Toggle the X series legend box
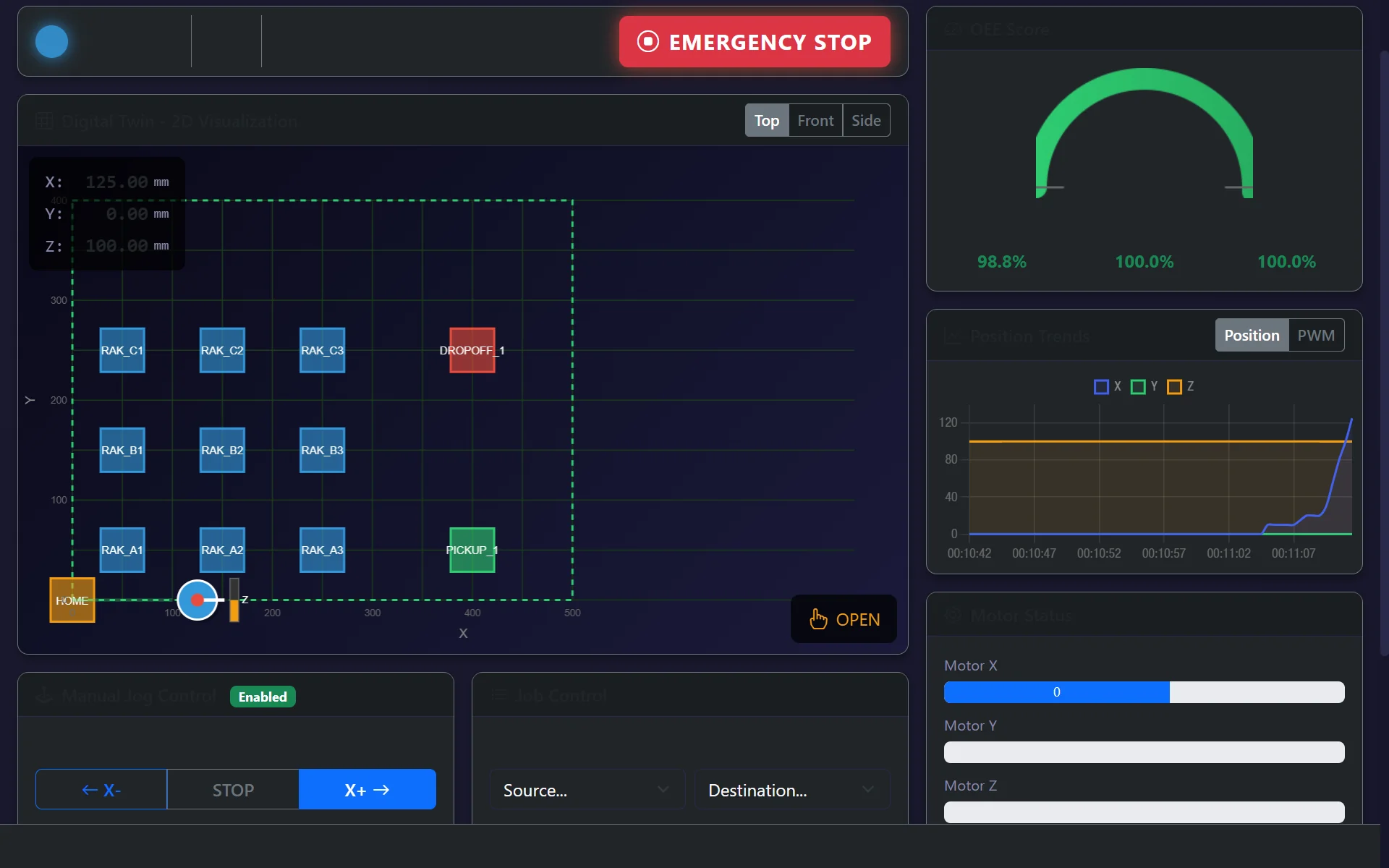 (1101, 387)
